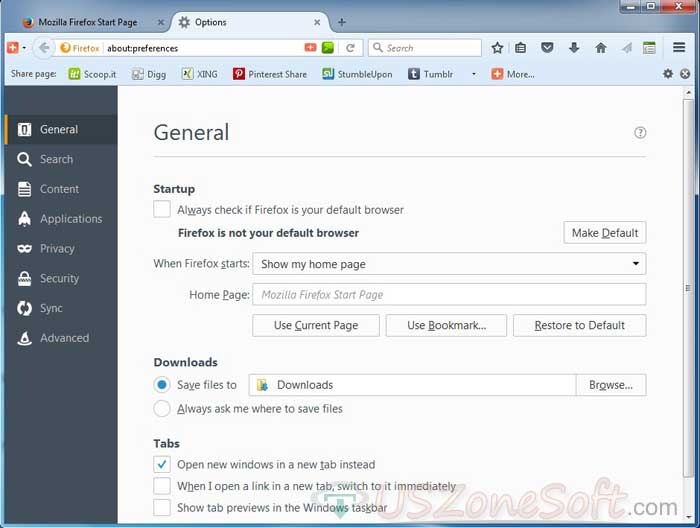
Task: Click the back arrow button
Action: tap(44, 48)
